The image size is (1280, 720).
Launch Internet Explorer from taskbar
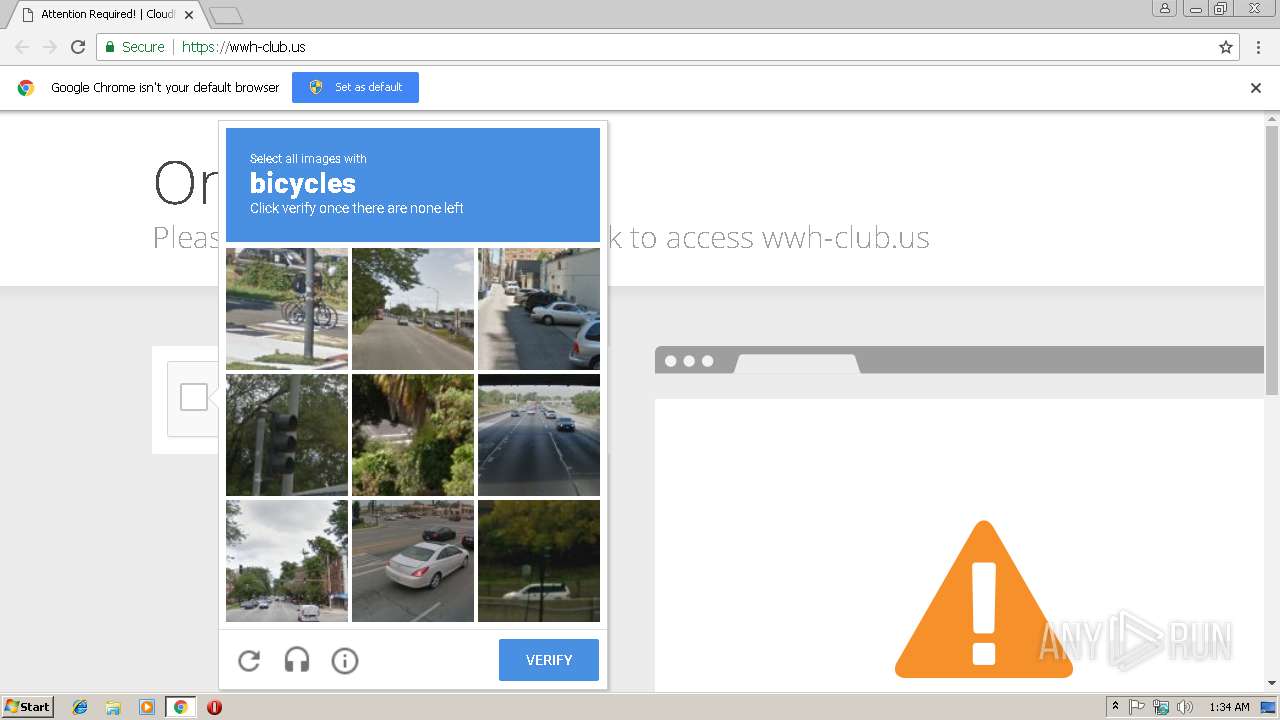tap(80, 707)
